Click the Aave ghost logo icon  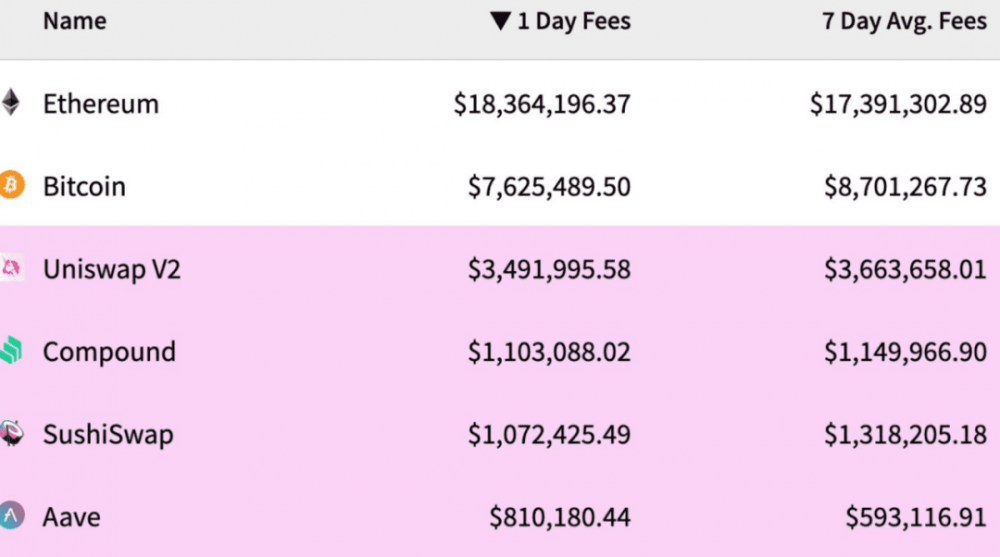point(11,516)
